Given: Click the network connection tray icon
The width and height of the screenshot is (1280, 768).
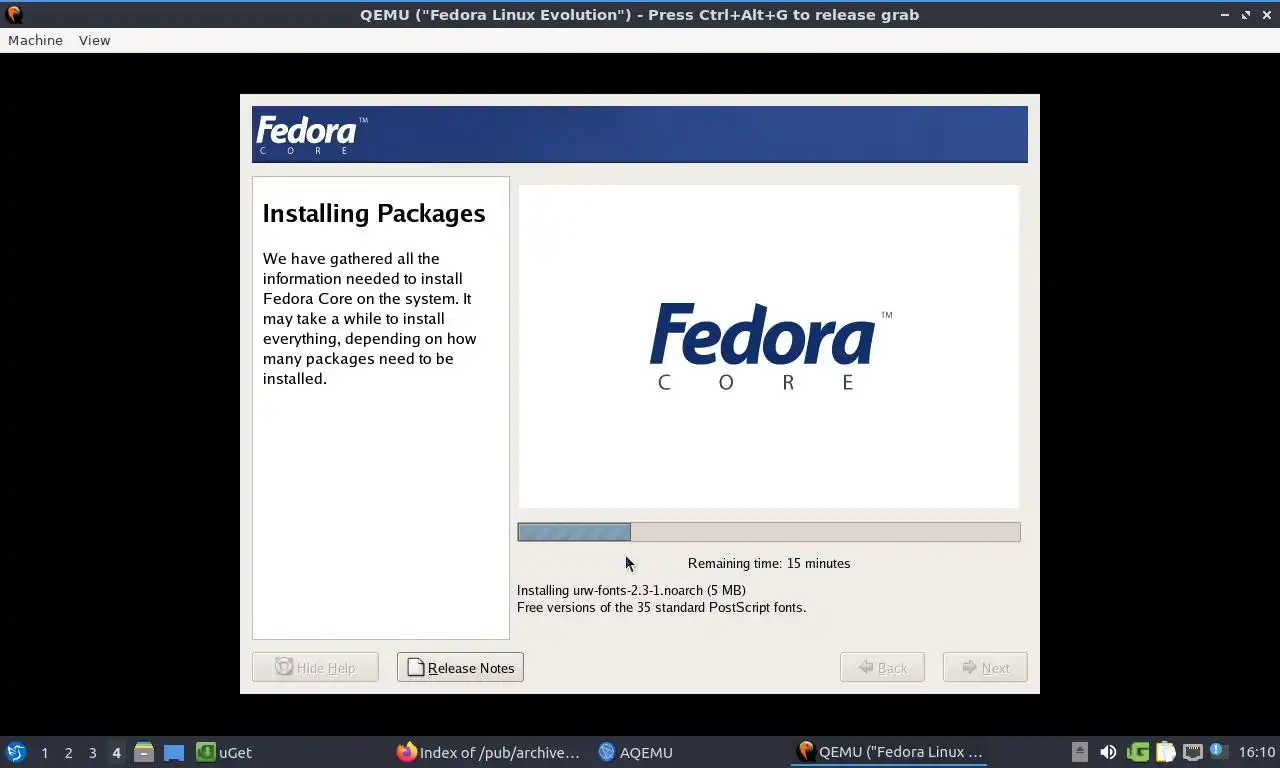Looking at the screenshot, I should click(x=1192, y=752).
